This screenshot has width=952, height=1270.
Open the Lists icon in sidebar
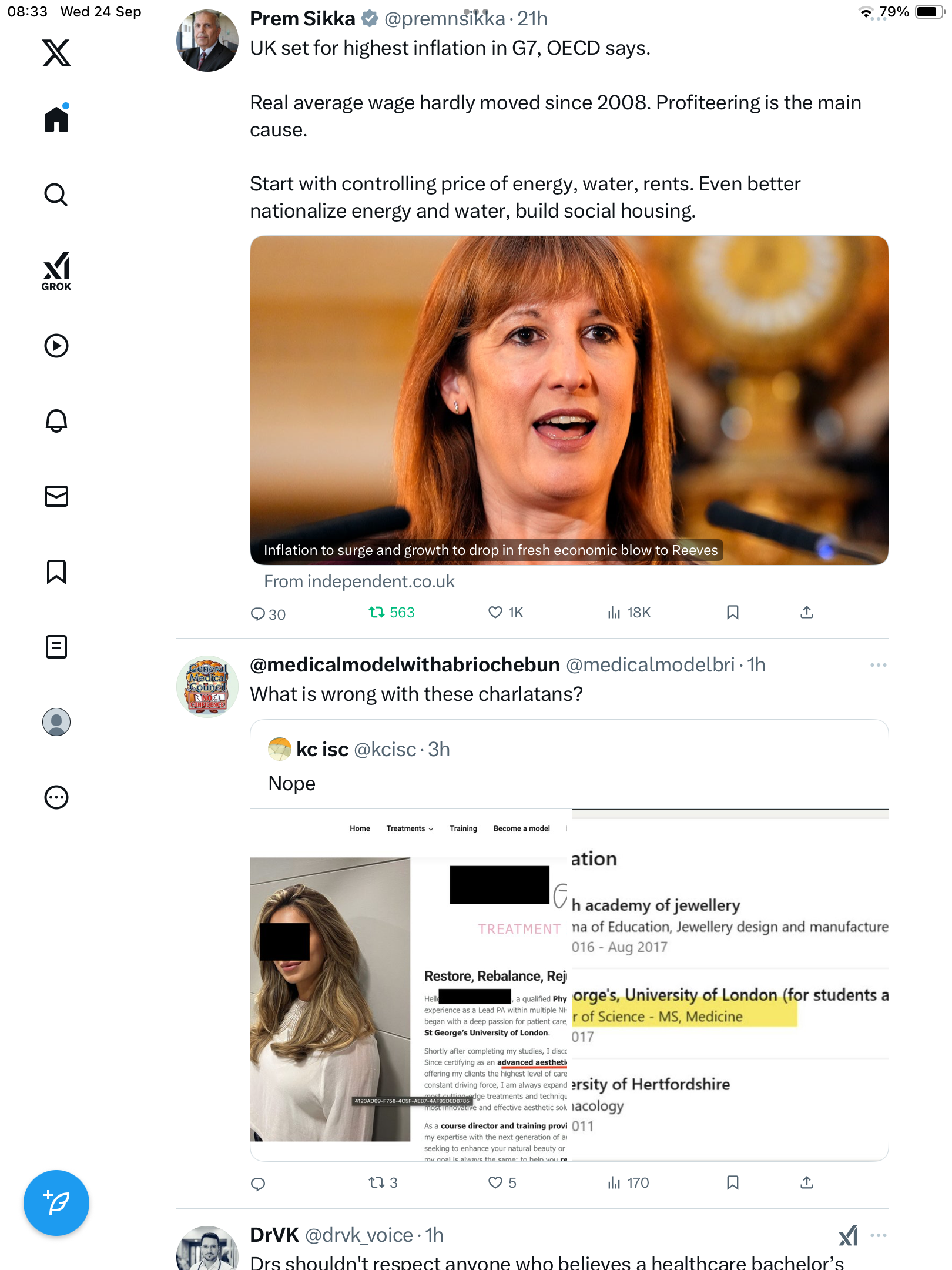[56, 647]
